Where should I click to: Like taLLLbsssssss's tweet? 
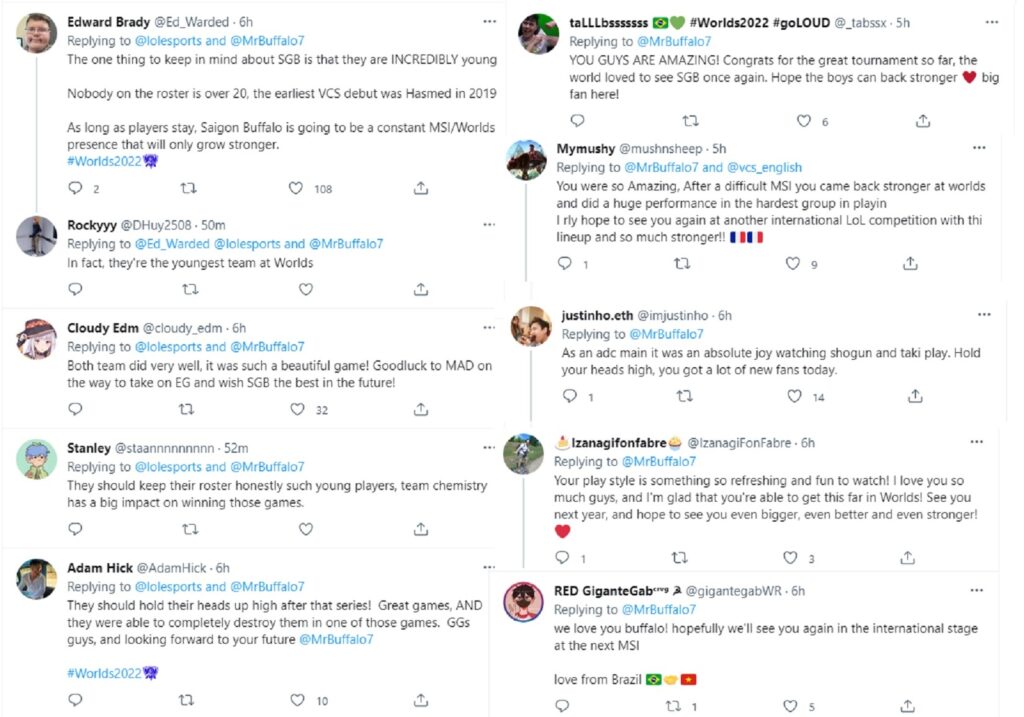tap(804, 121)
